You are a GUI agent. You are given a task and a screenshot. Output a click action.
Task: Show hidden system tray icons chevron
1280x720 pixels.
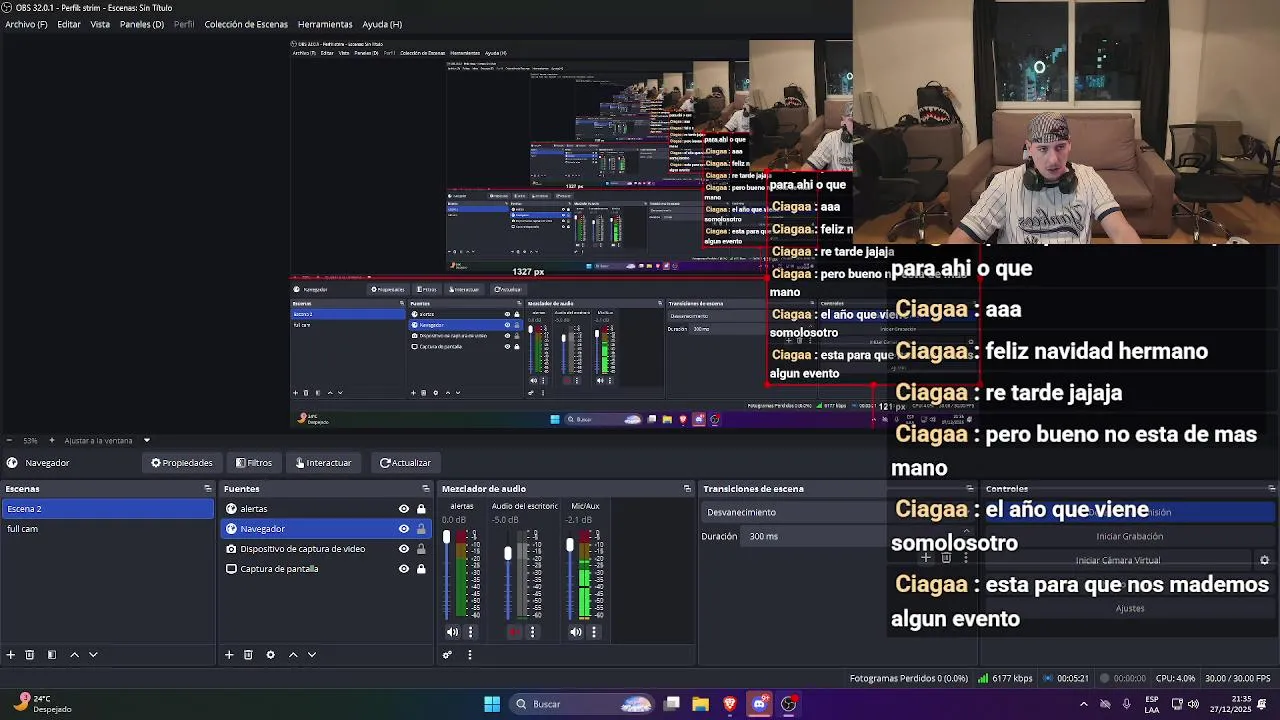[1083, 704]
